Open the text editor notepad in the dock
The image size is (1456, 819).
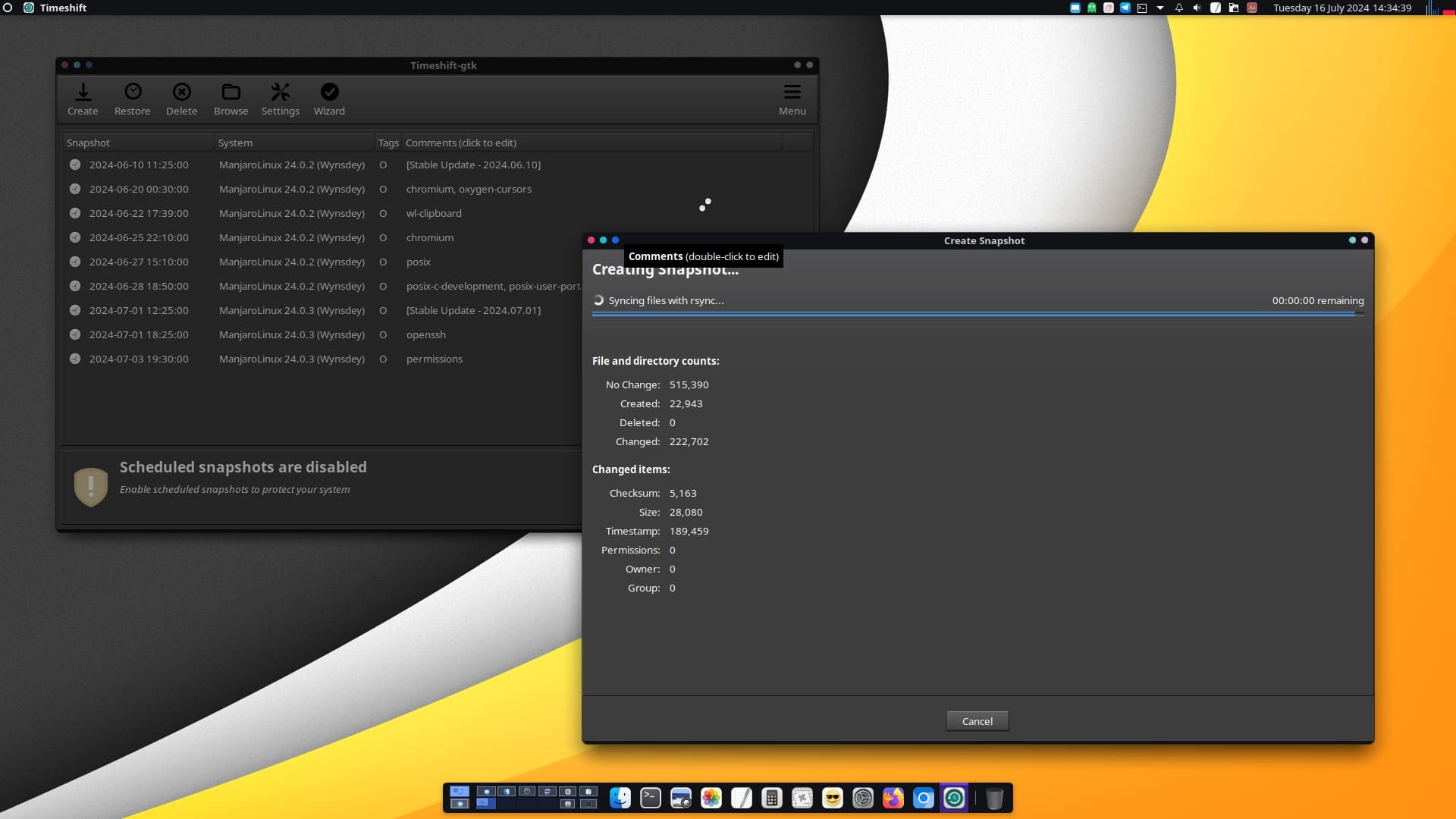tap(741, 798)
